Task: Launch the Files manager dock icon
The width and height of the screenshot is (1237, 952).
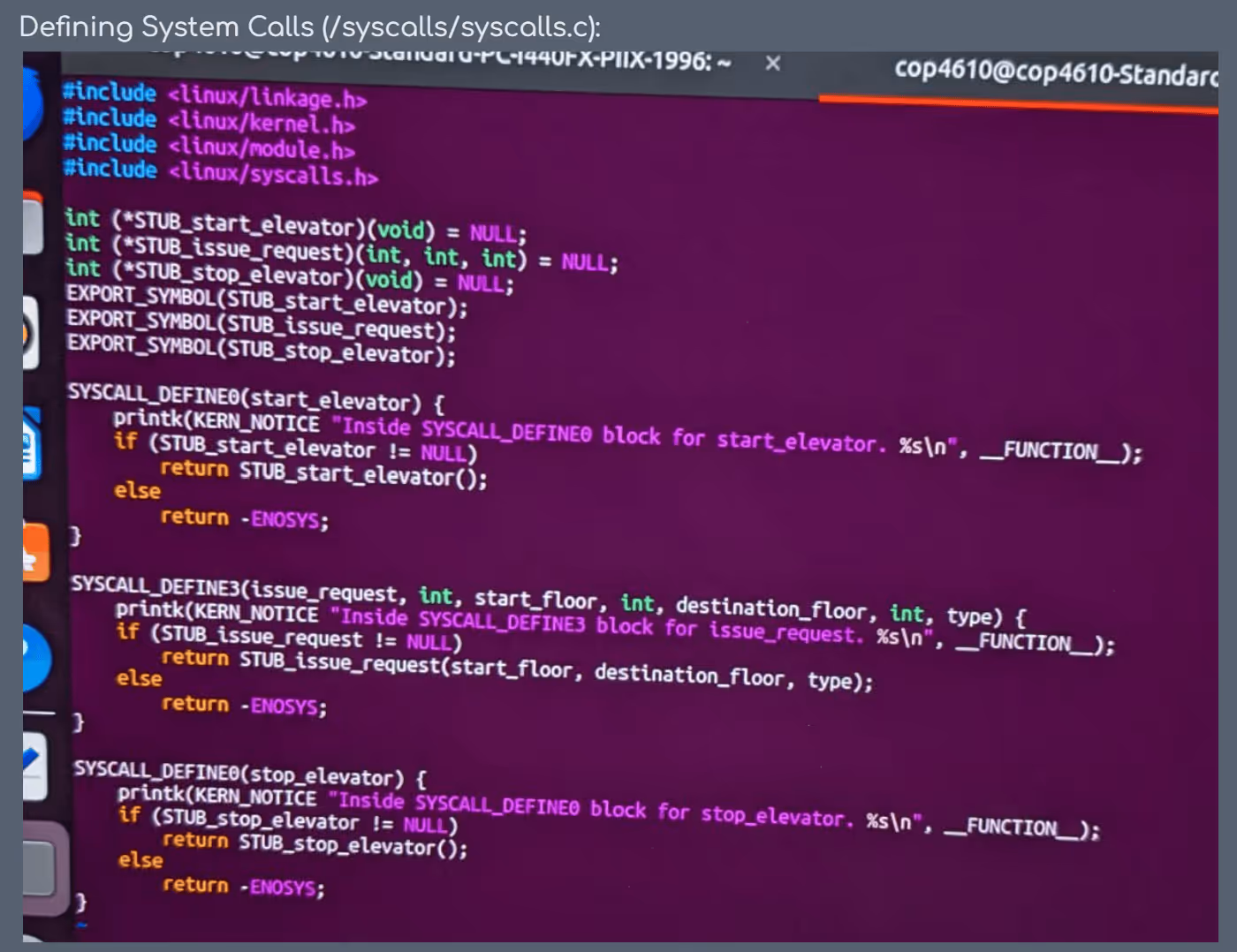Action: (x=32, y=224)
